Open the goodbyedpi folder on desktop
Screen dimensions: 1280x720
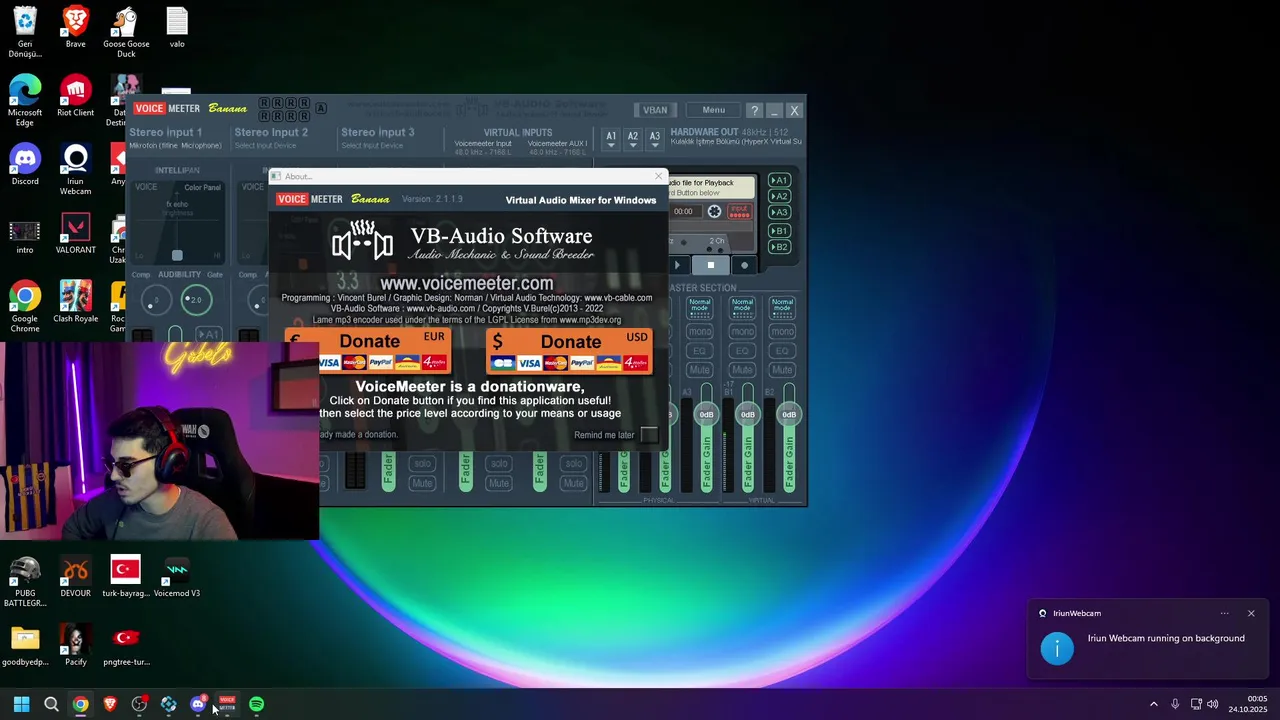[25, 645]
